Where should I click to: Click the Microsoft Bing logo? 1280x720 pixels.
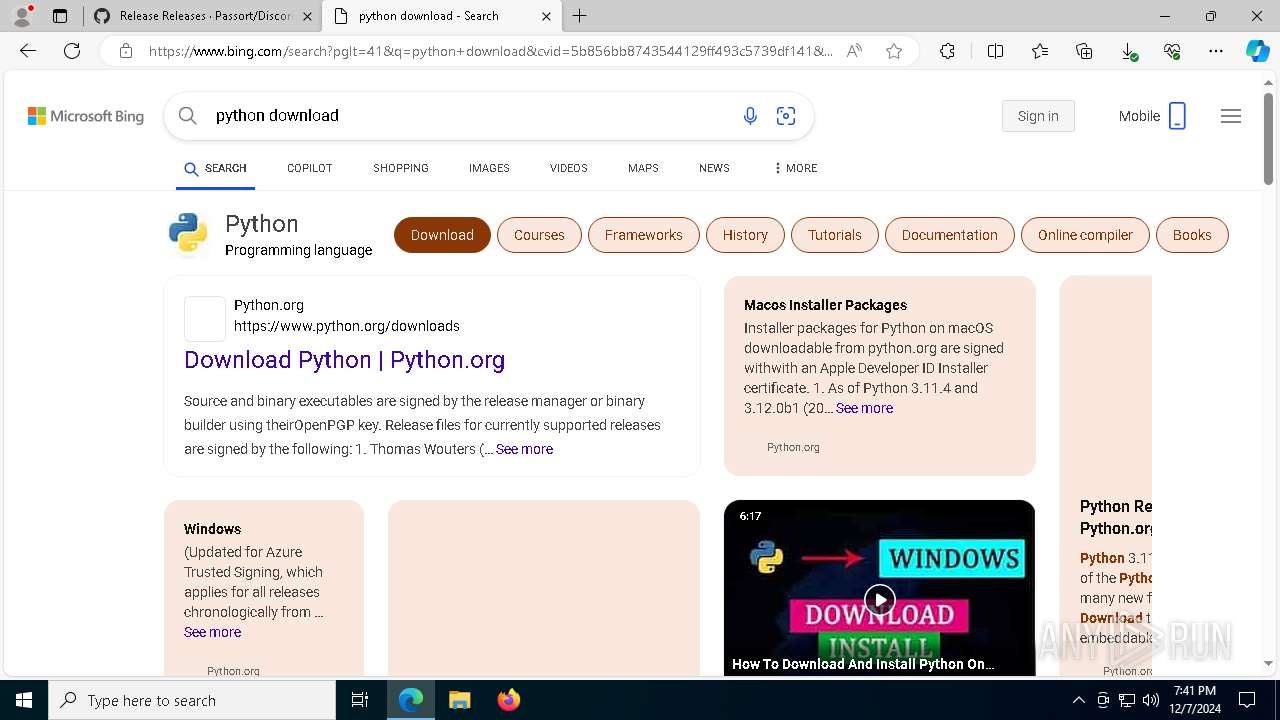86,116
